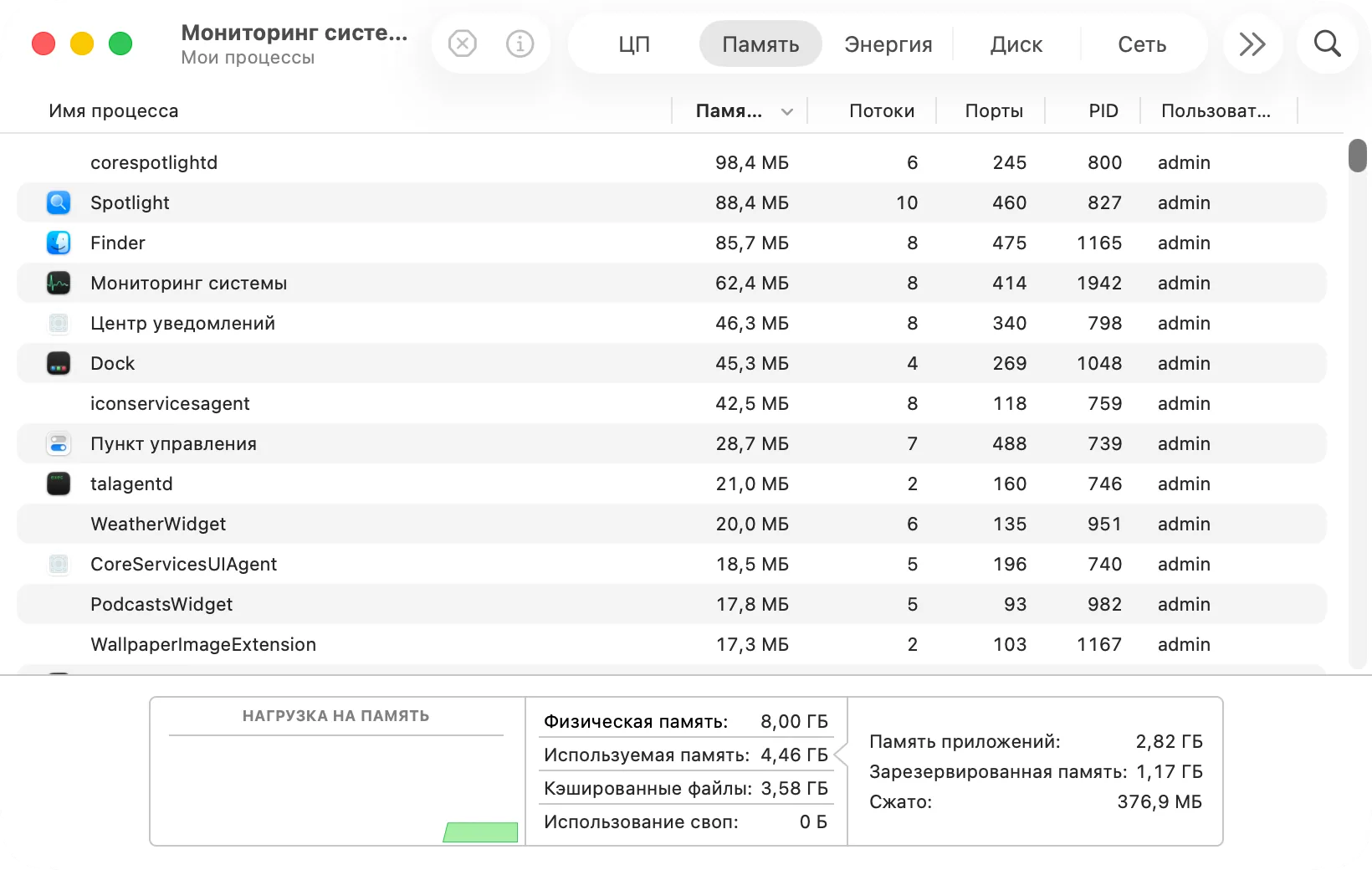
Task: Click the Физическая память 8,00 ГБ entry
Action: tap(686, 721)
